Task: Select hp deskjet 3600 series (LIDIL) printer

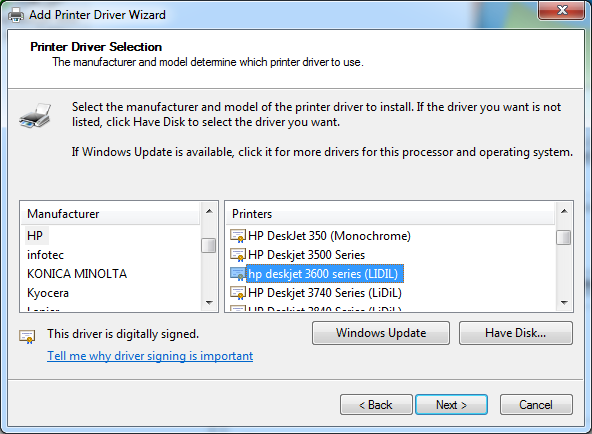Action: coord(325,274)
